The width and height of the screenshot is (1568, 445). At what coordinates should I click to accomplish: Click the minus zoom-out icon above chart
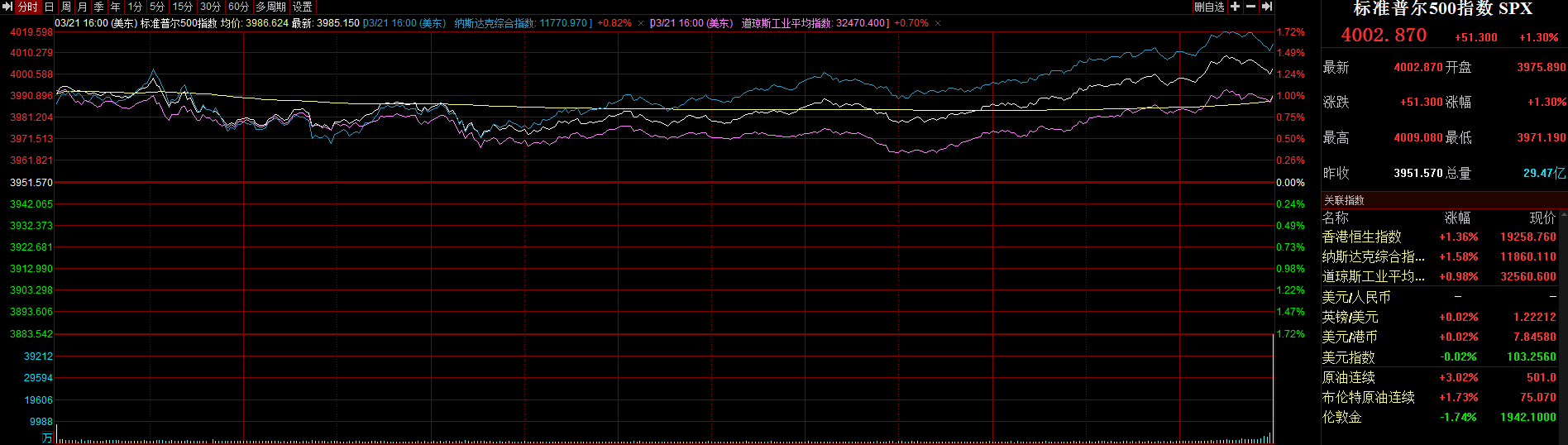[1250, 7]
